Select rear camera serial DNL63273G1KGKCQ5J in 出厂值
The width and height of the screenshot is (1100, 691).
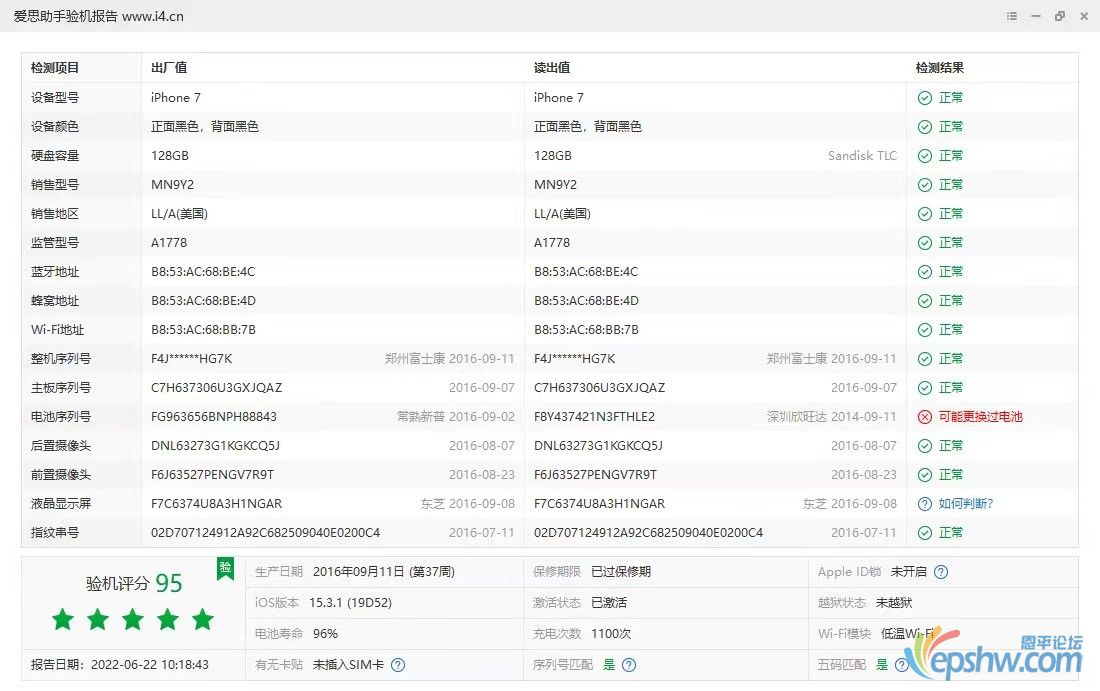tap(215, 446)
